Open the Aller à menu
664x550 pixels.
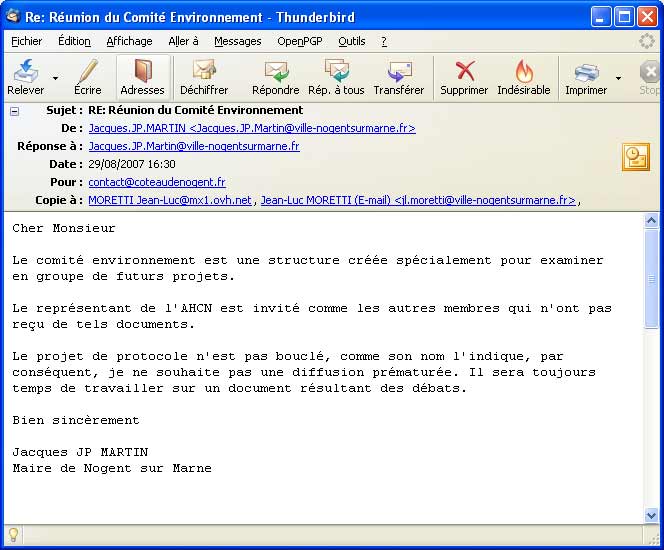(x=183, y=41)
